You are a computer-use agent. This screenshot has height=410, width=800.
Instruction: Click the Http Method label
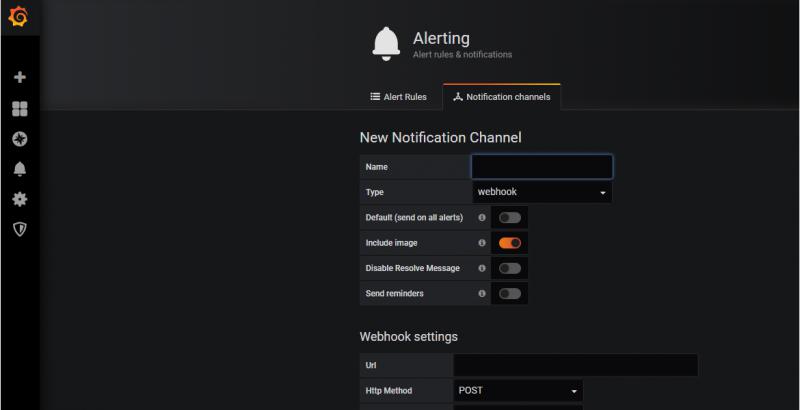pyautogui.click(x=389, y=391)
